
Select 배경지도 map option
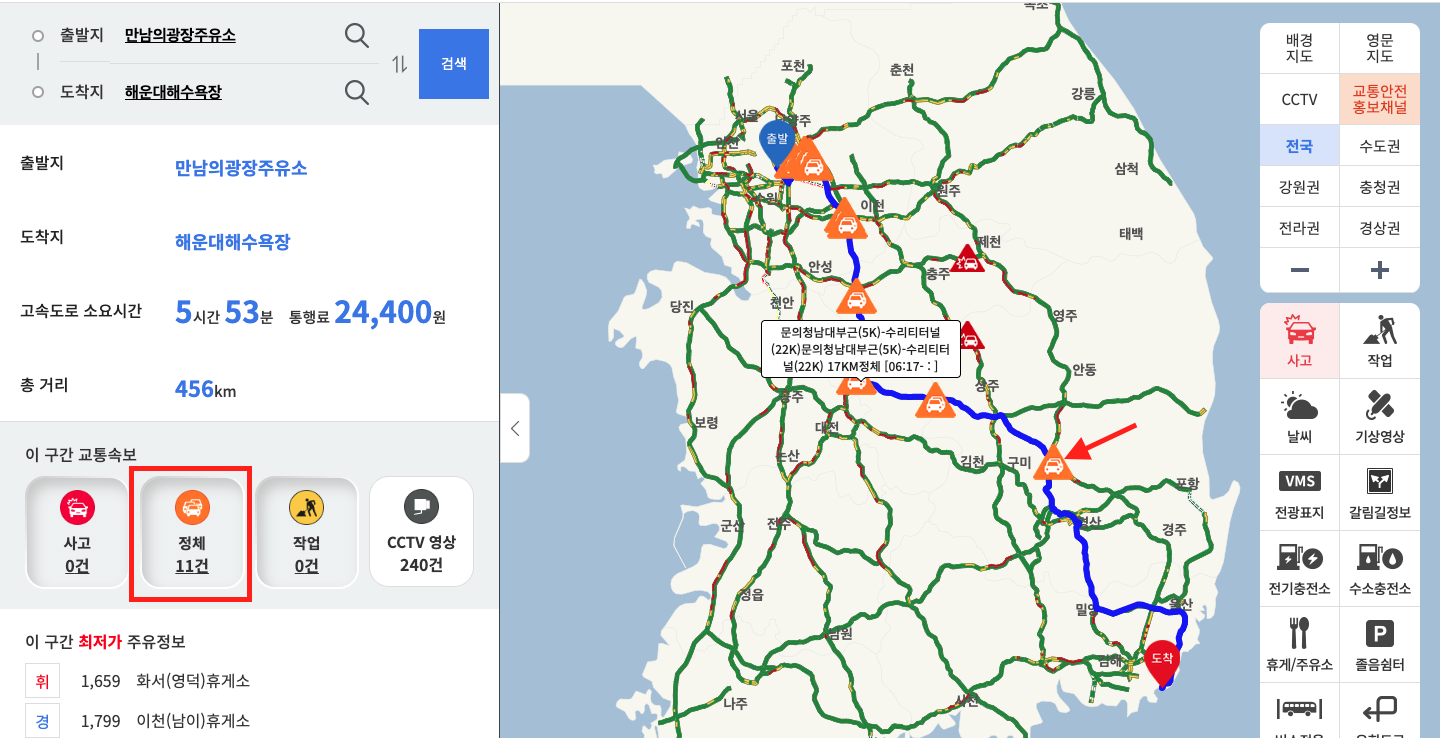point(1300,48)
